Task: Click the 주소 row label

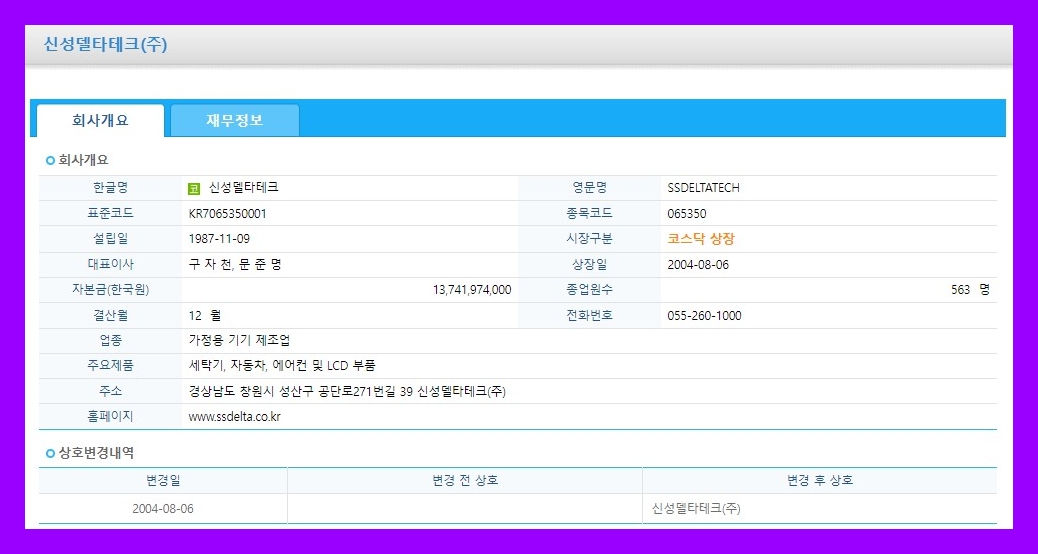Action: (110, 392)
